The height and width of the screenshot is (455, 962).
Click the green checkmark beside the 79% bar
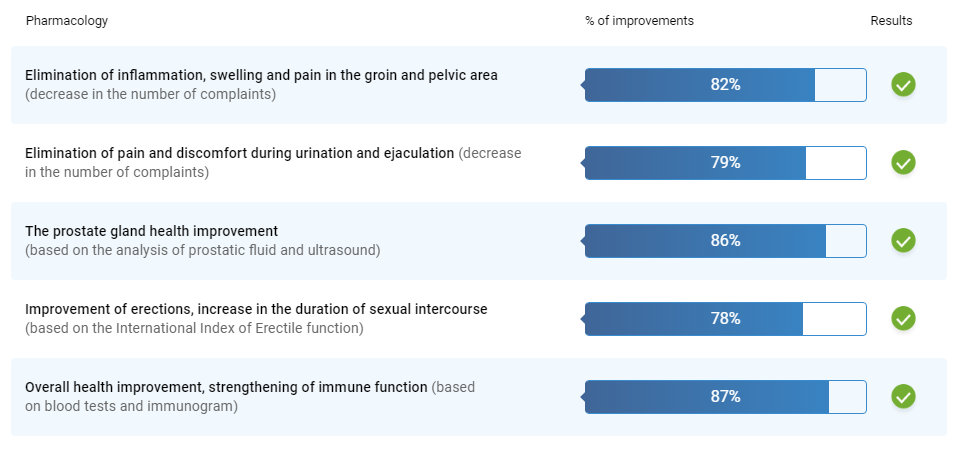pos(903,162)
